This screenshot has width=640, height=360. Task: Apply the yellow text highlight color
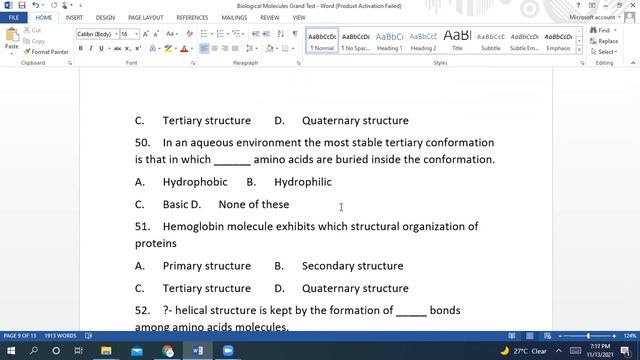168,49
